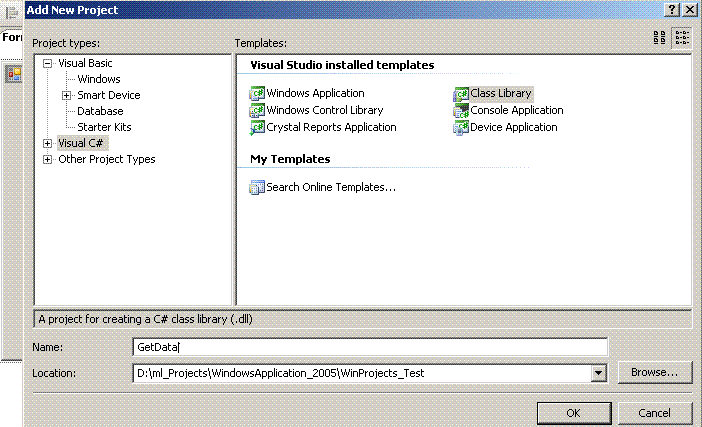The width and height of the screenshot is (702, 427).
Task: Select the Smart Device project type
Action: (109, 95)
